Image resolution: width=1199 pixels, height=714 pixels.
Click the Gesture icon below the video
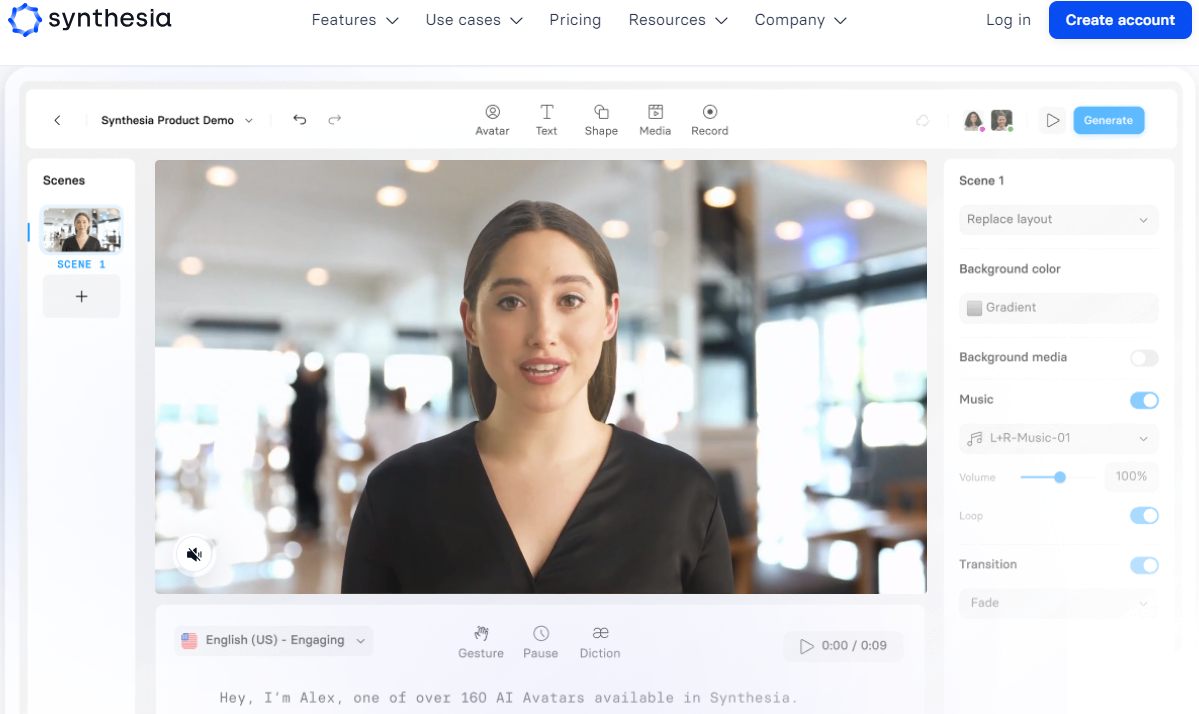point(481,634)
